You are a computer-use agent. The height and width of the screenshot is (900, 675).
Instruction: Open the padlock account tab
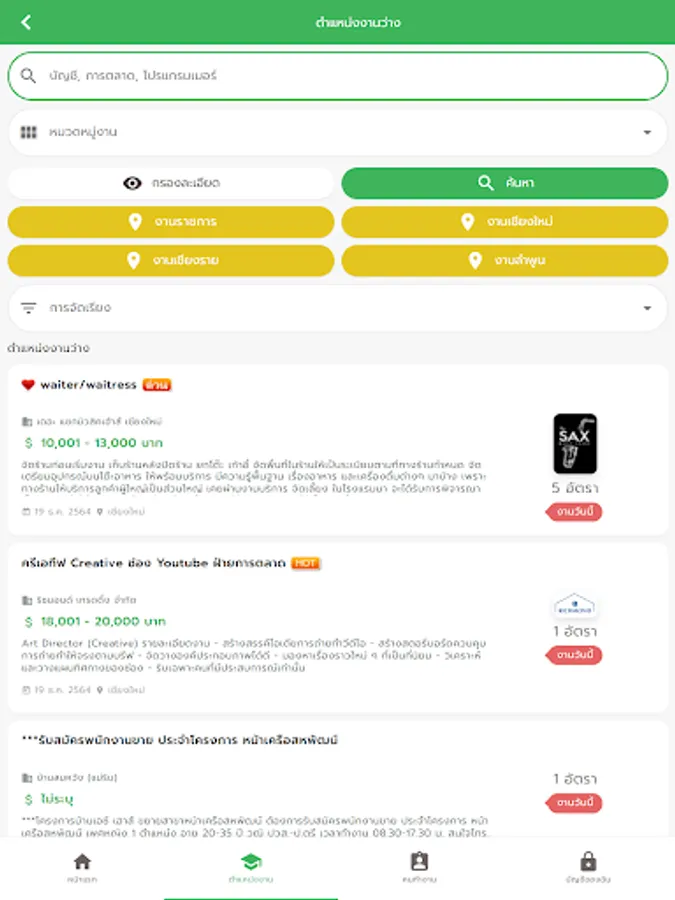(588, 862)
